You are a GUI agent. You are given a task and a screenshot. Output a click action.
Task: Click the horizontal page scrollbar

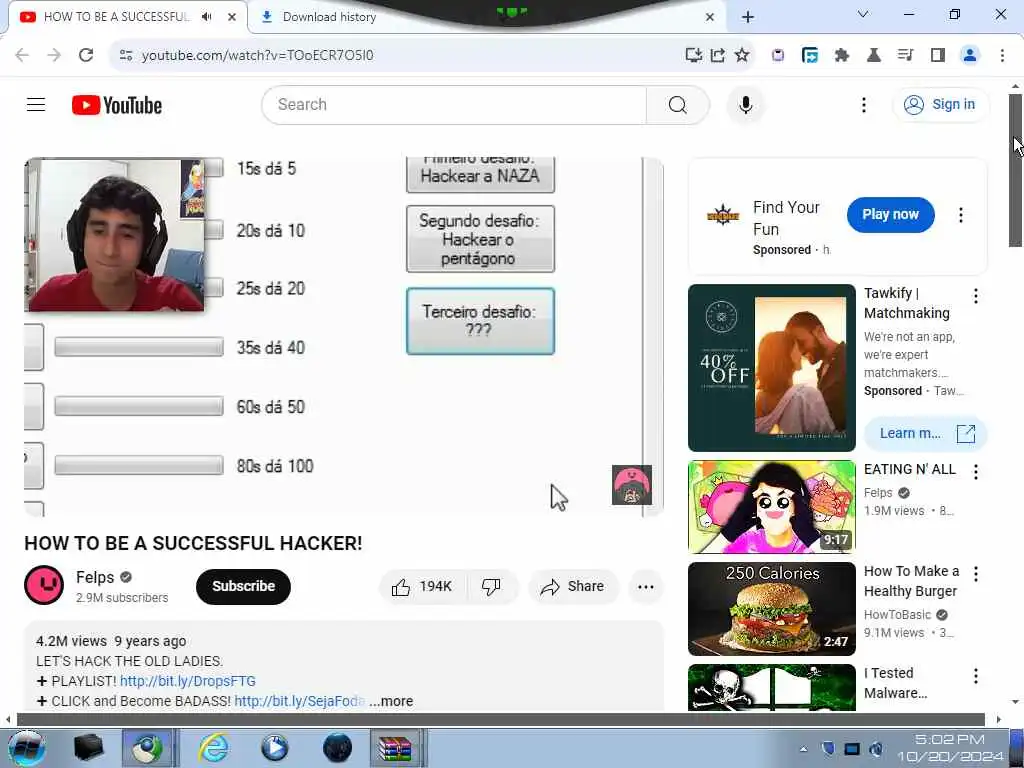pyautogui.click(x=500, y=720)
